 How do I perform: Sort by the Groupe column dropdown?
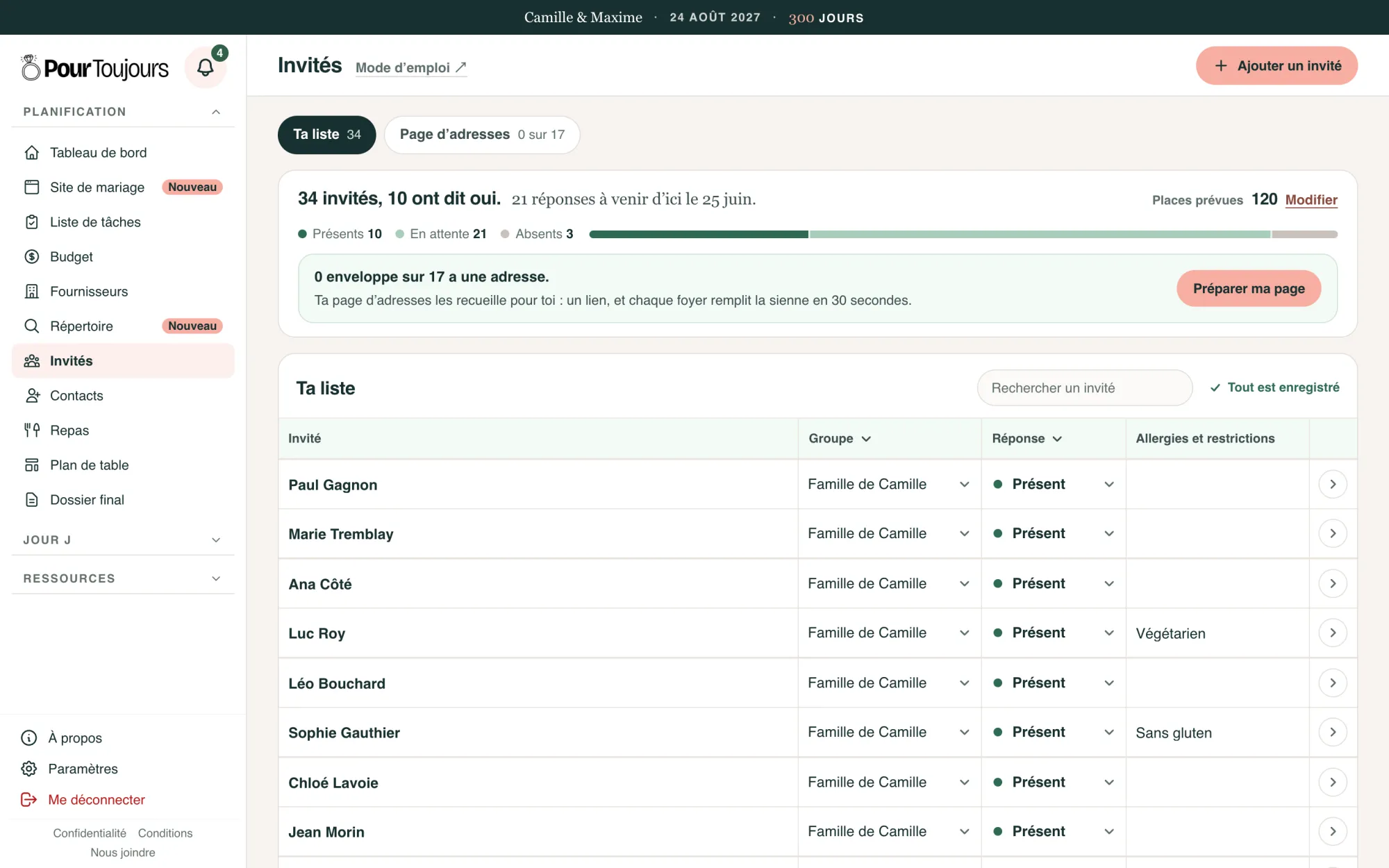pos(840,438)
